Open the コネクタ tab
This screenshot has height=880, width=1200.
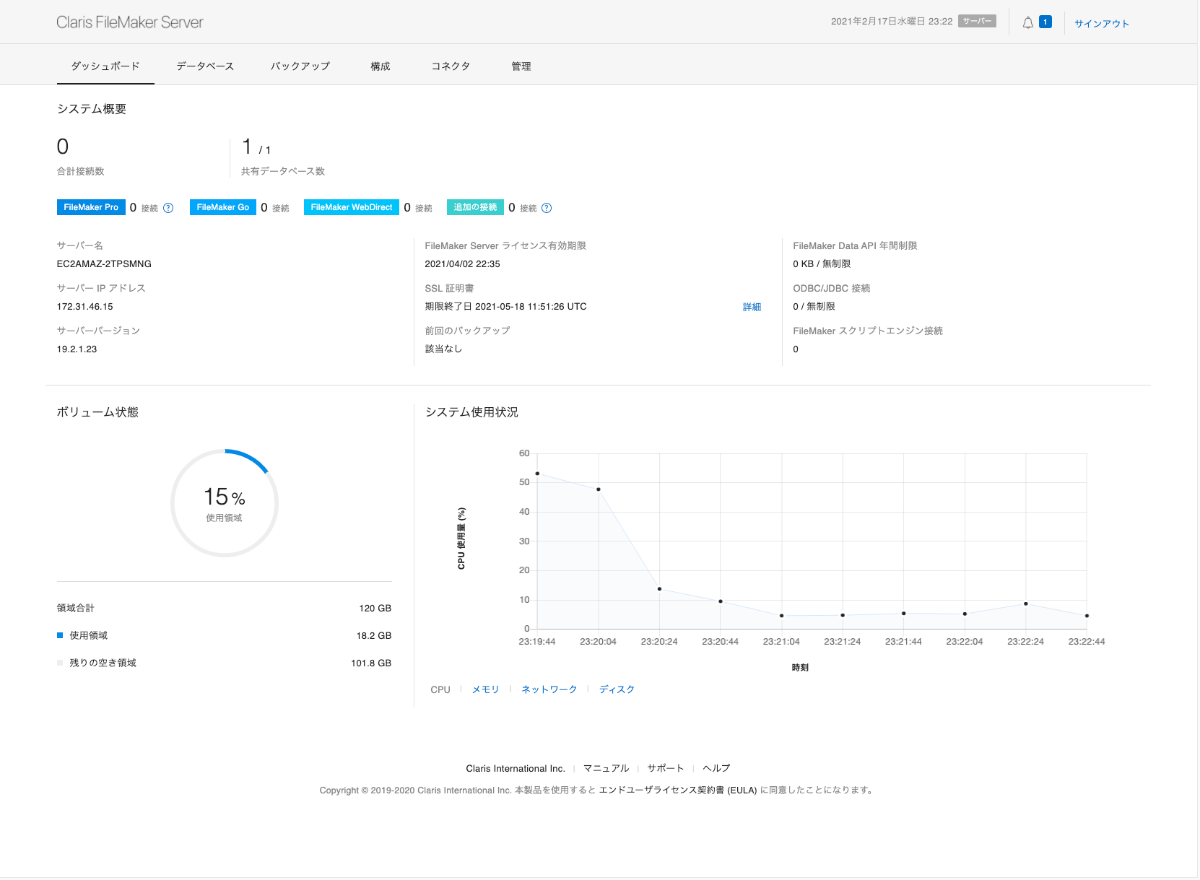pos(450,66)
